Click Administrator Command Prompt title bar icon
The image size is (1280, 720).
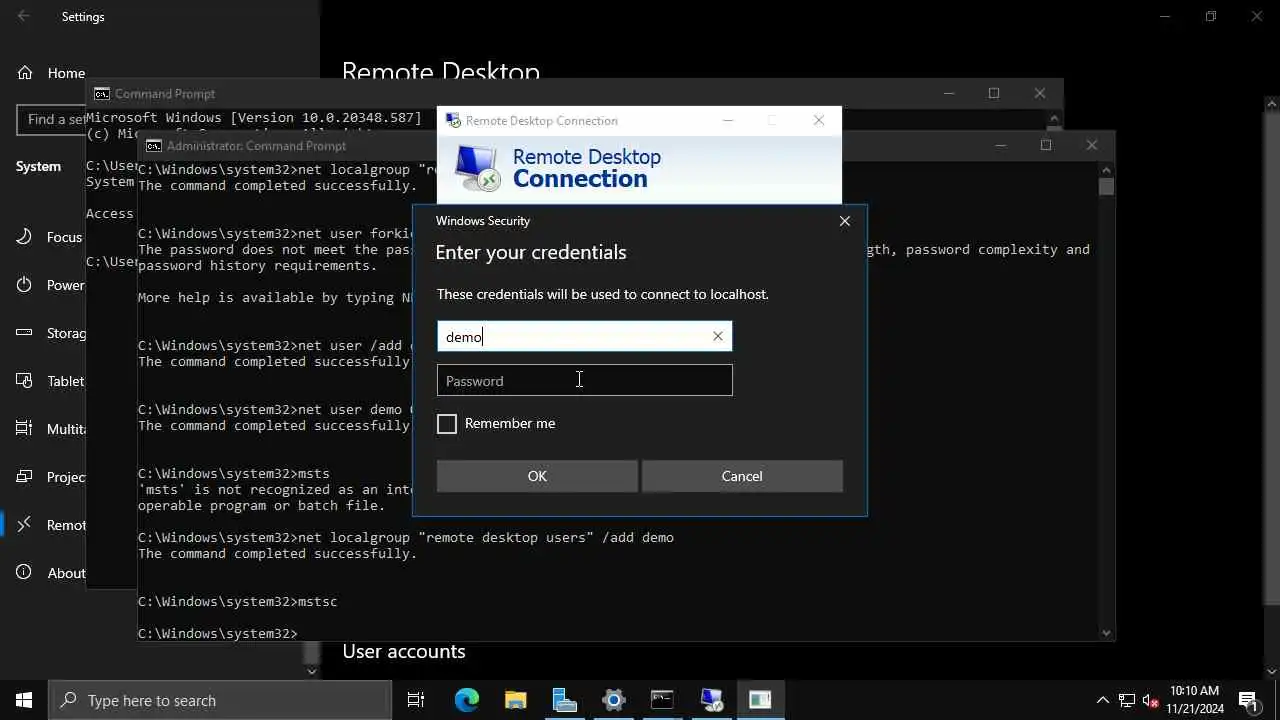click(x=154, y=146)
